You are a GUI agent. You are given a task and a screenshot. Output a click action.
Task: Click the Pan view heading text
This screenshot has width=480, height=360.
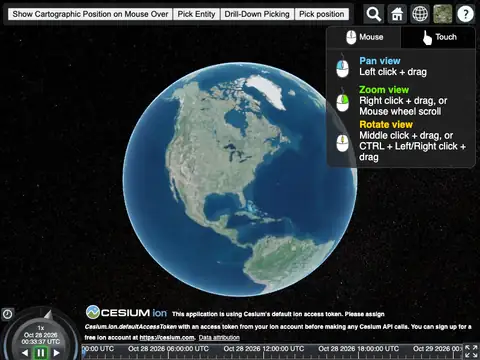click(380, 61)
